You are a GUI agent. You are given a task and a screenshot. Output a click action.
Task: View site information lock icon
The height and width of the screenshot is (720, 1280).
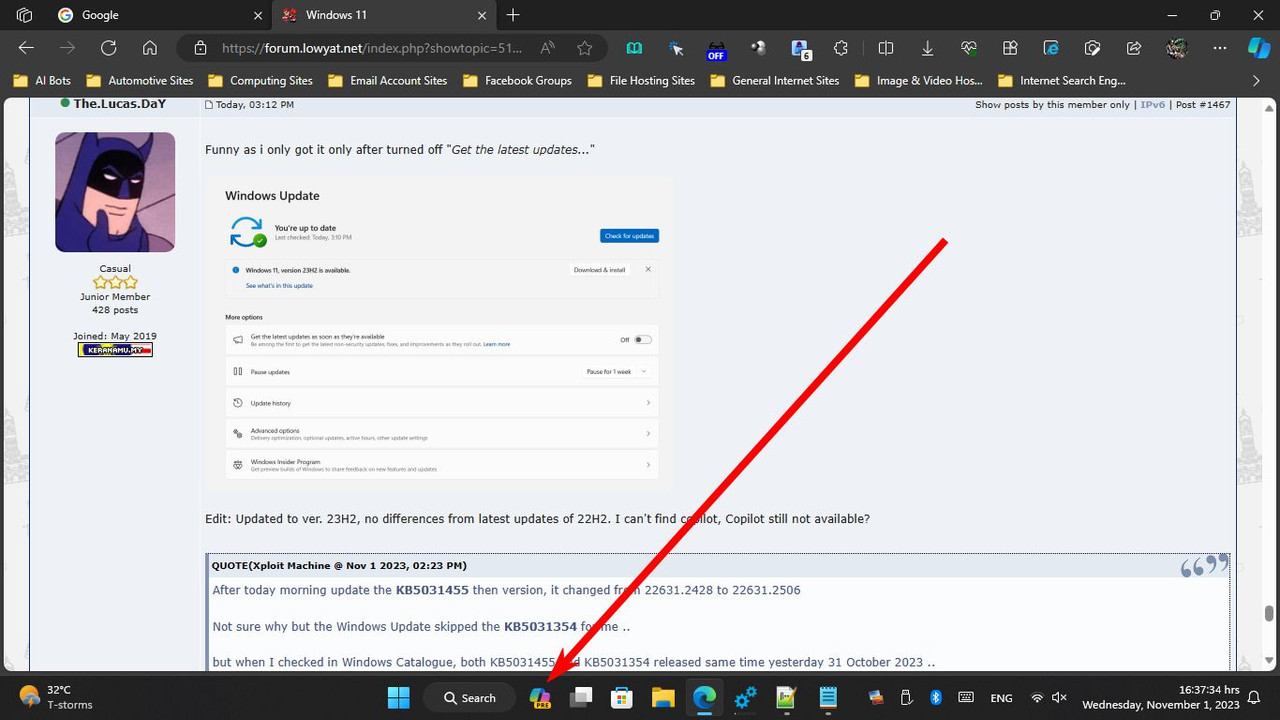tap(200, 48)
